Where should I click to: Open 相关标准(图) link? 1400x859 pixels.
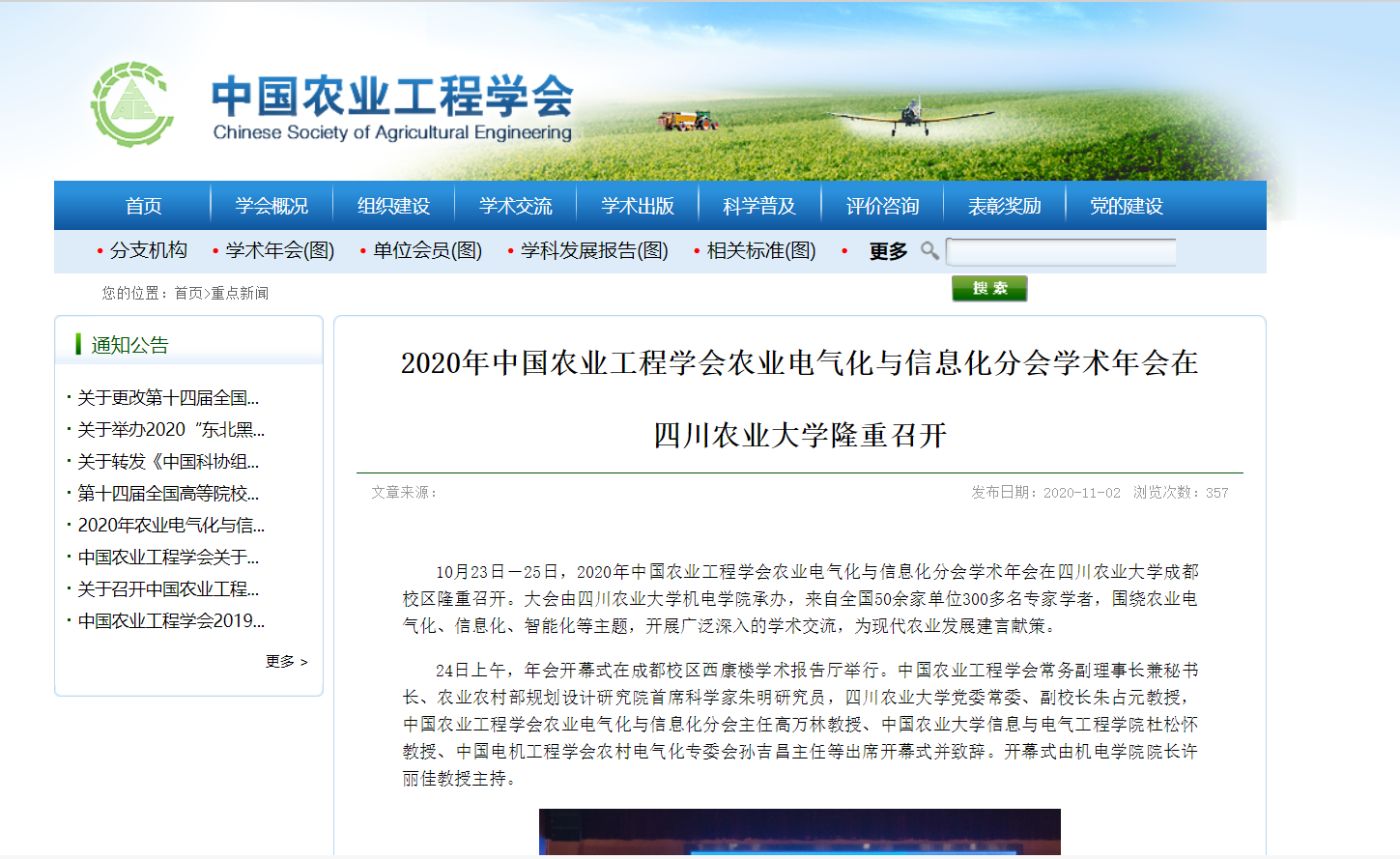(761, 250)
